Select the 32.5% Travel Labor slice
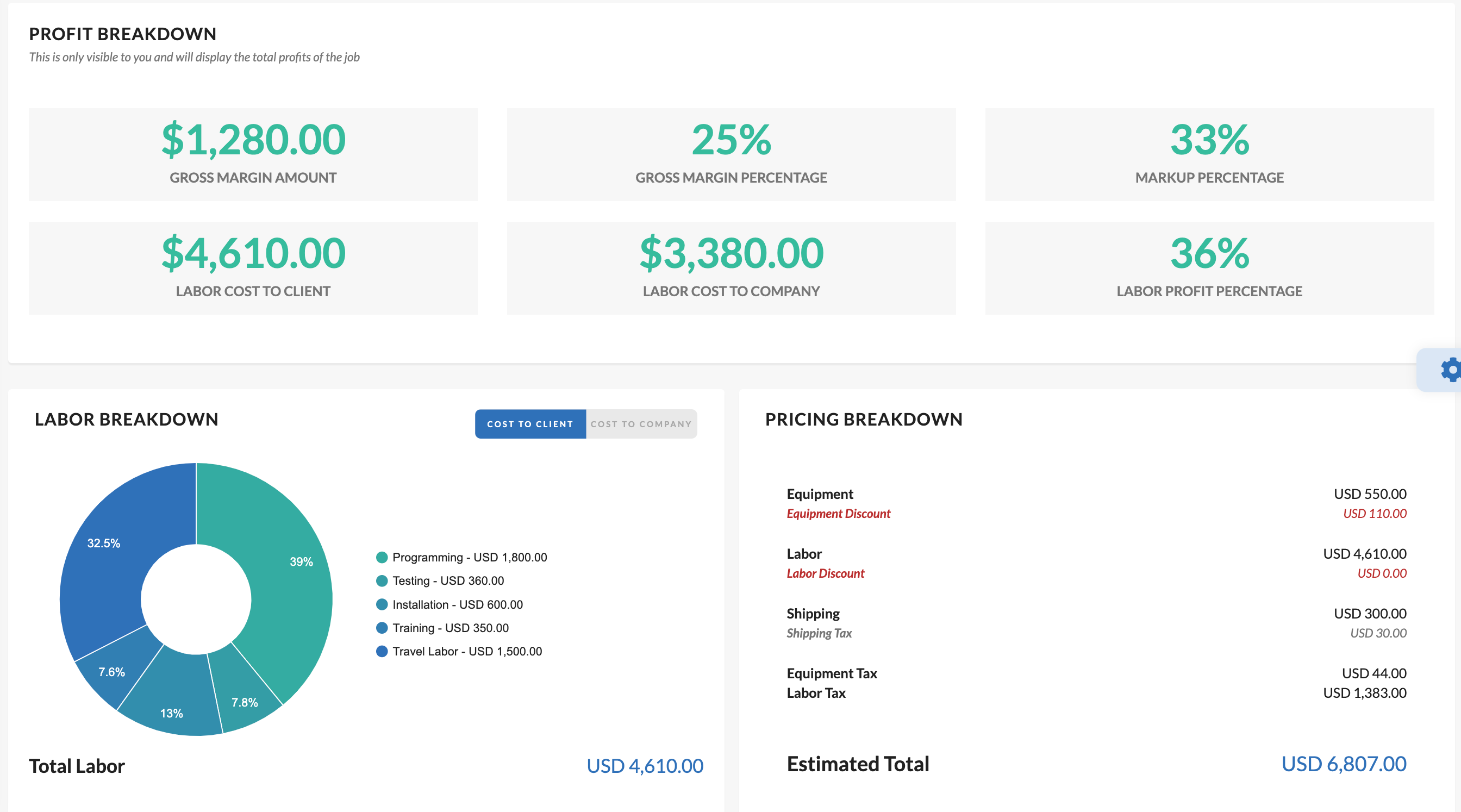Image resolution: width=1461 pixels, height=812 pixels. (x=105, y=542)
